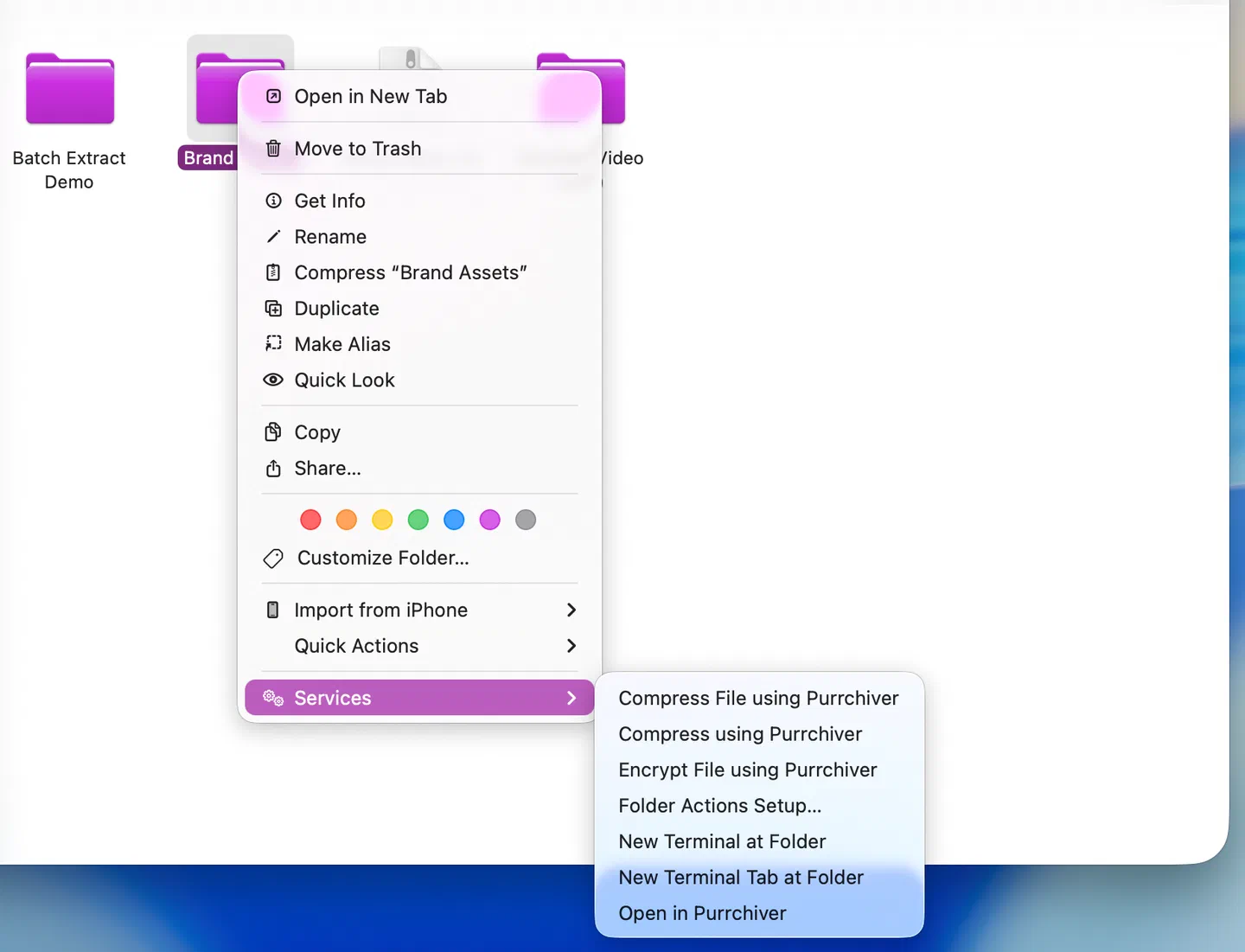1245x952 pixels.
Task: Click the iPhone import icon
Action: pos(273,610)
